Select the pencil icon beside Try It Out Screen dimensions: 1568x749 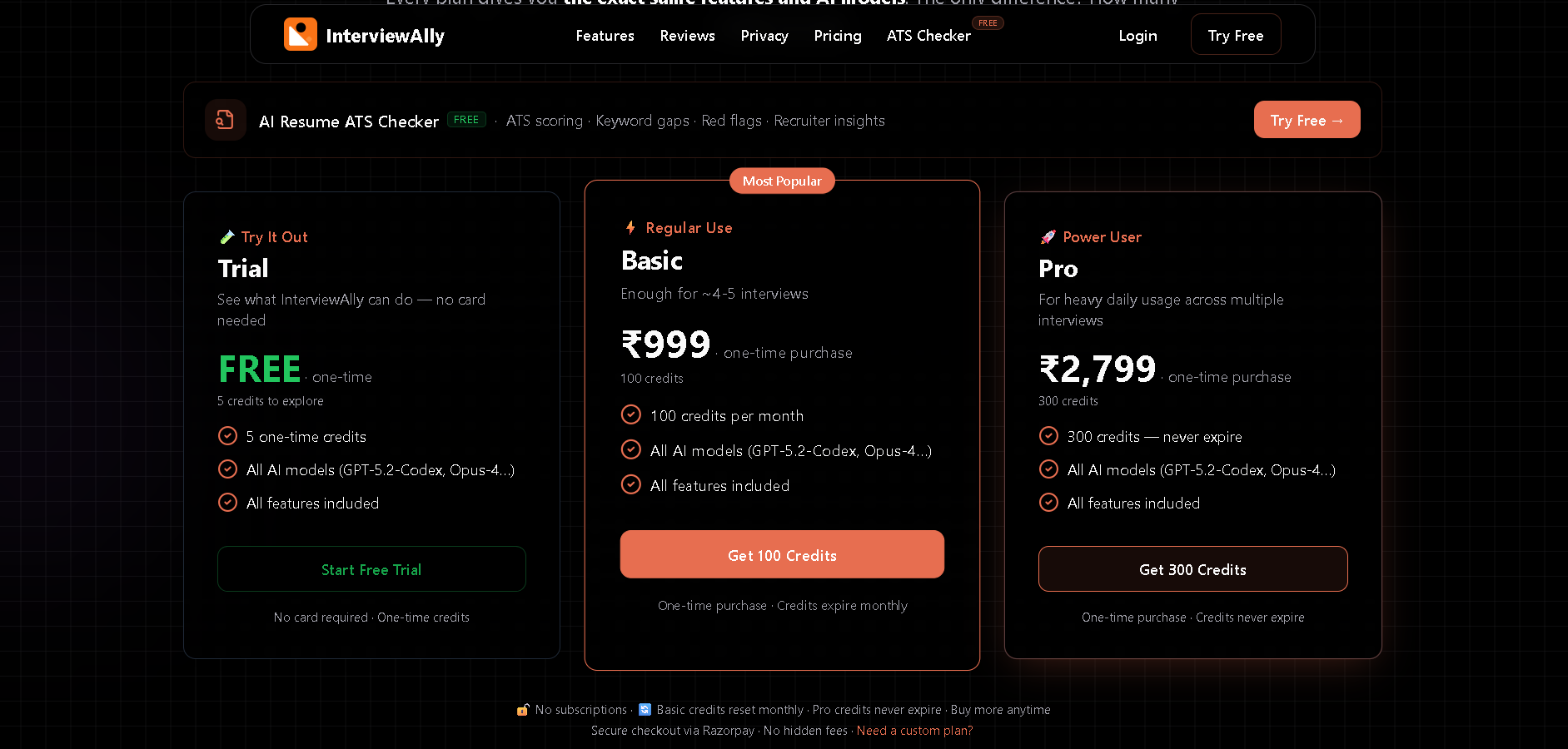pyautogui.click(x=226, y=236)
